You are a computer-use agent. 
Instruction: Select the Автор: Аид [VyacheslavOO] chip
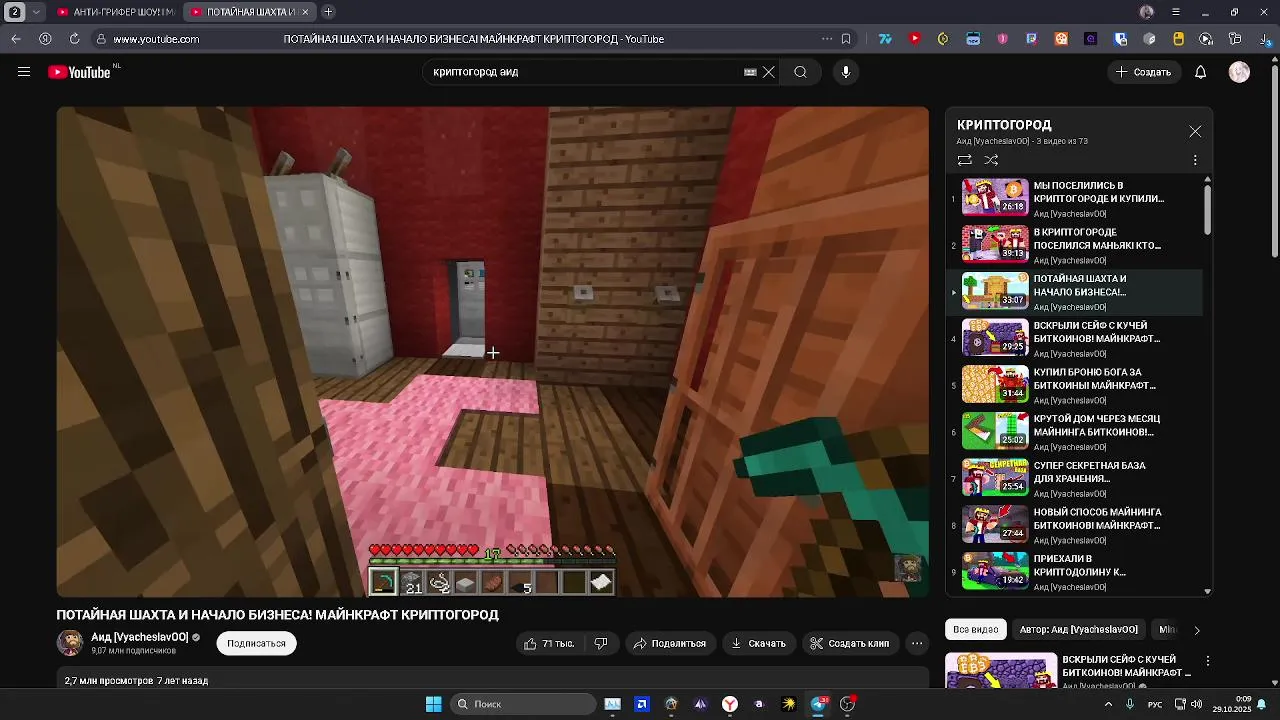coord(1079,630)
